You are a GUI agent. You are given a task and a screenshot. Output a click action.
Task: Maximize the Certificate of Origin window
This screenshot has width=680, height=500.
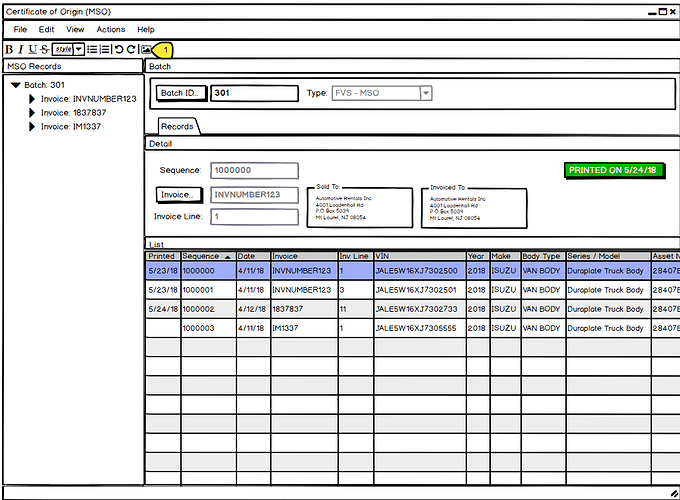pyautogui.click(x=663, y=12)
